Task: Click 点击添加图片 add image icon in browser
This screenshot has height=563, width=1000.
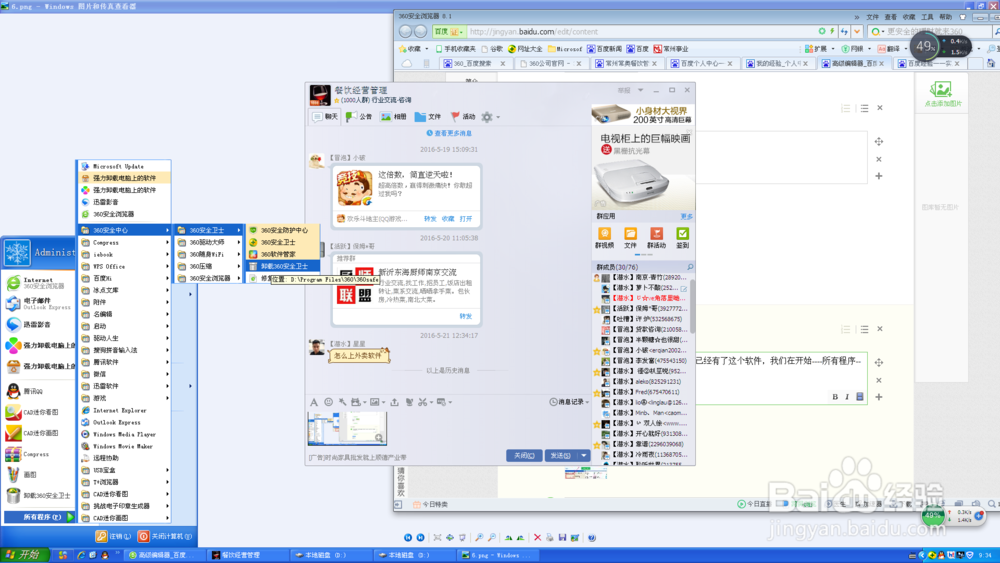Action: [941, 94]
